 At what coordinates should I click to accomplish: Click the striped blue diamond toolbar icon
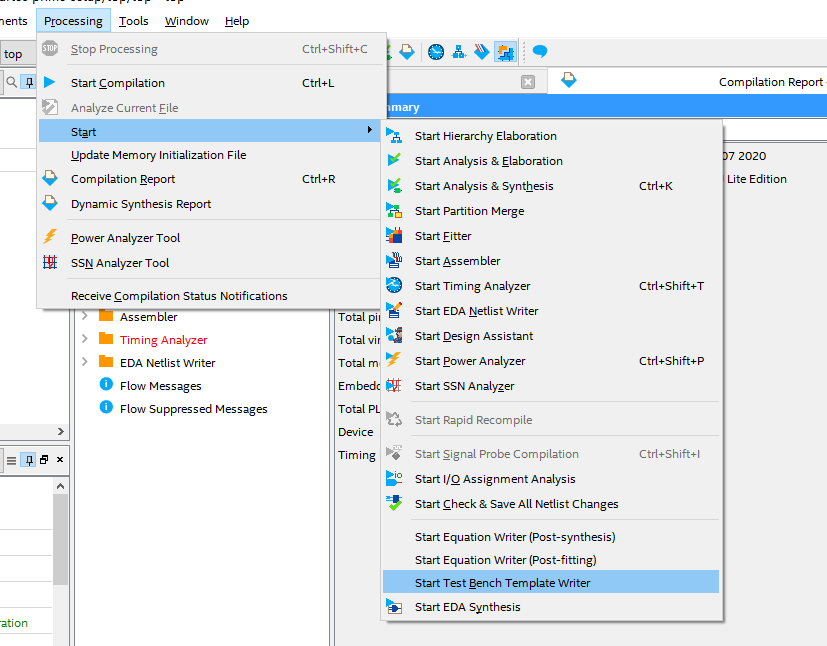pyautogui.click(x=482, y=52)
